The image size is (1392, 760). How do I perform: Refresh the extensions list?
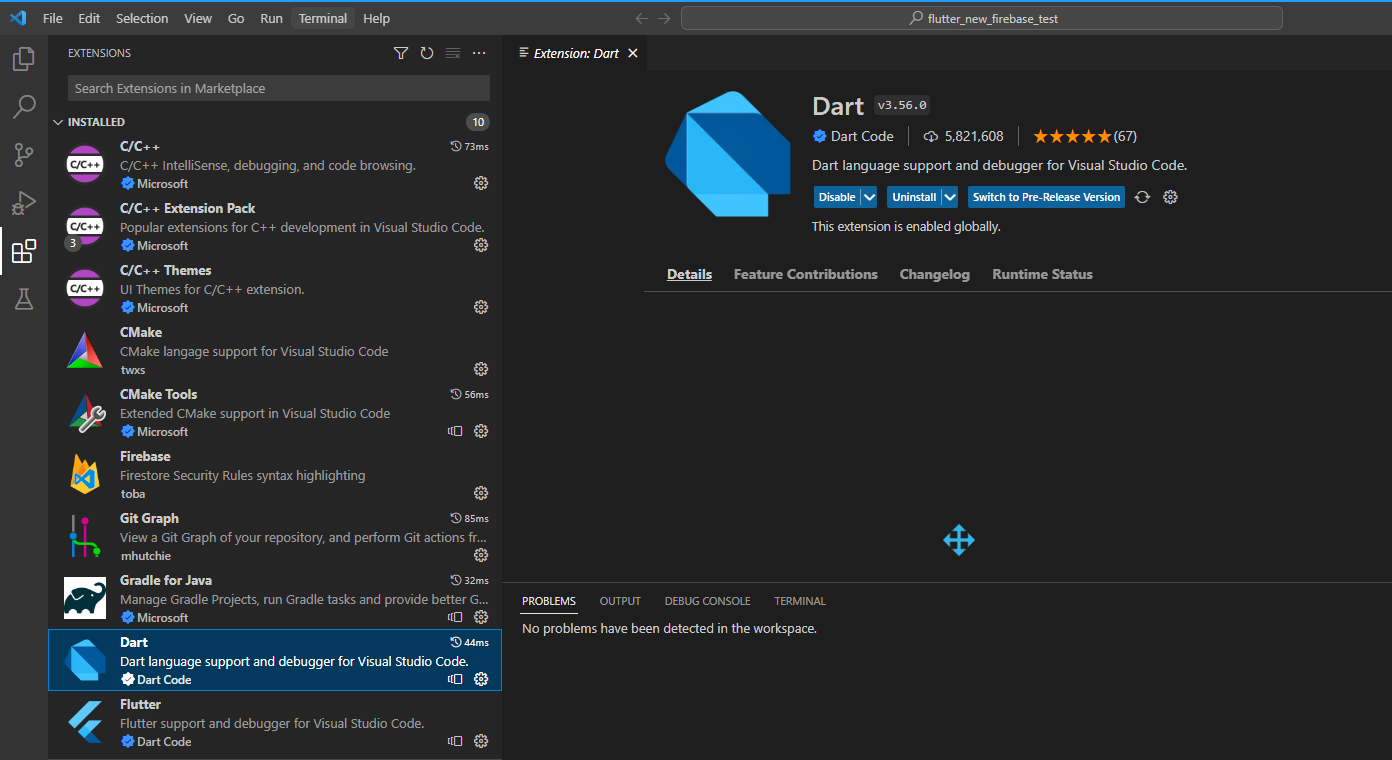pos(427,53)
